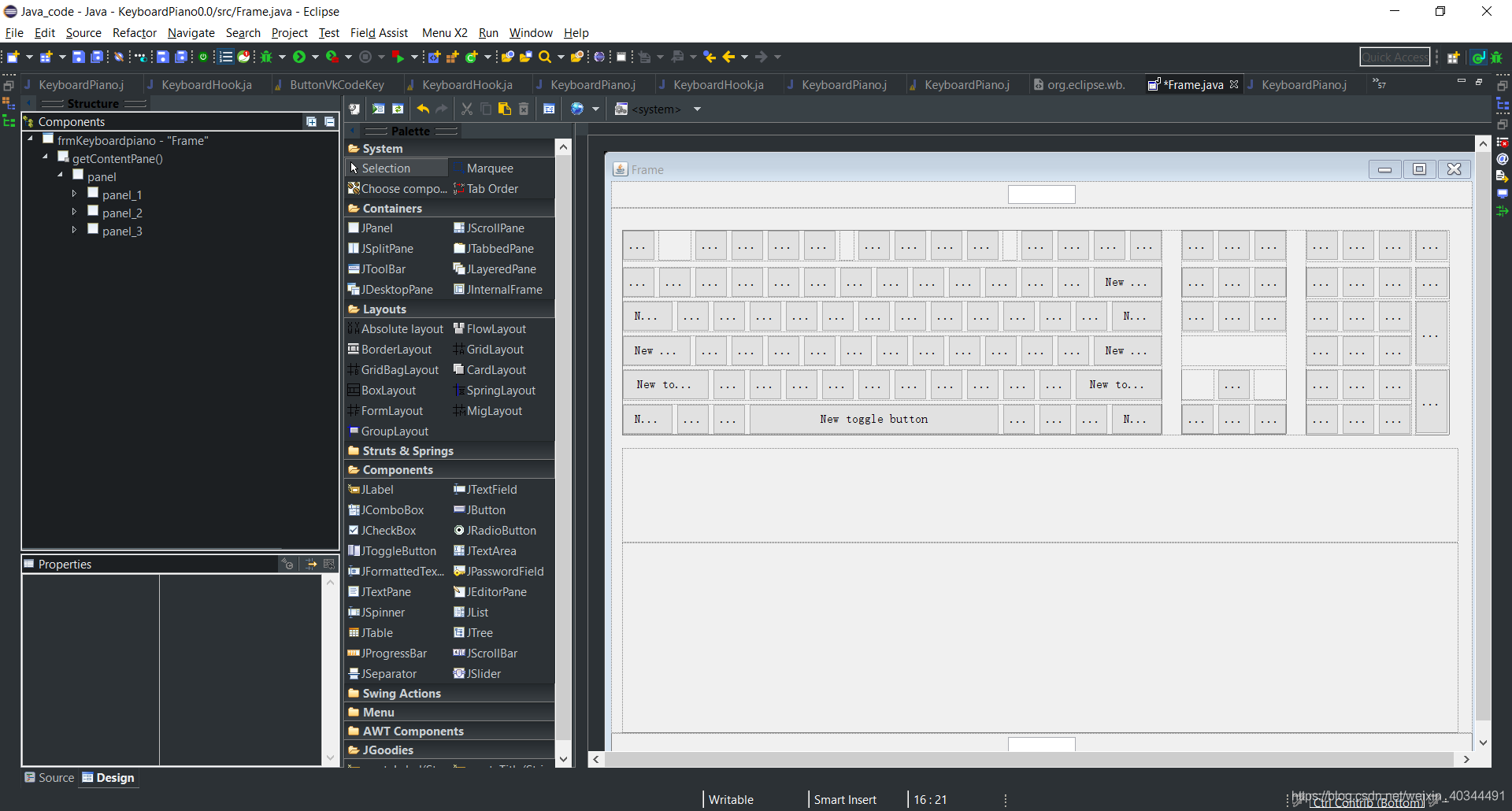Pick JSlider in the palette

click(477, 674)
